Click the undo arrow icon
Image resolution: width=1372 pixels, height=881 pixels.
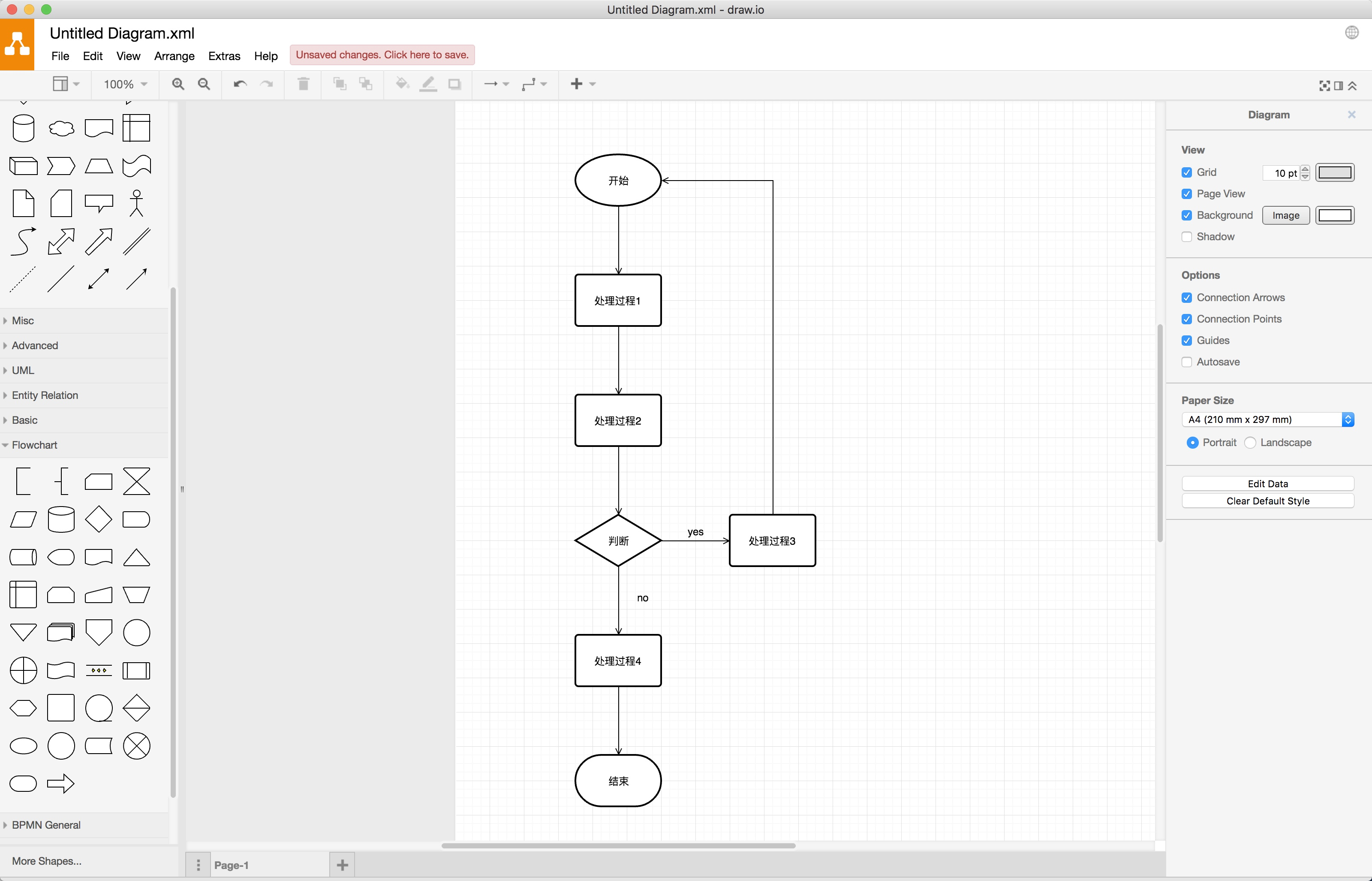[240, 84]
